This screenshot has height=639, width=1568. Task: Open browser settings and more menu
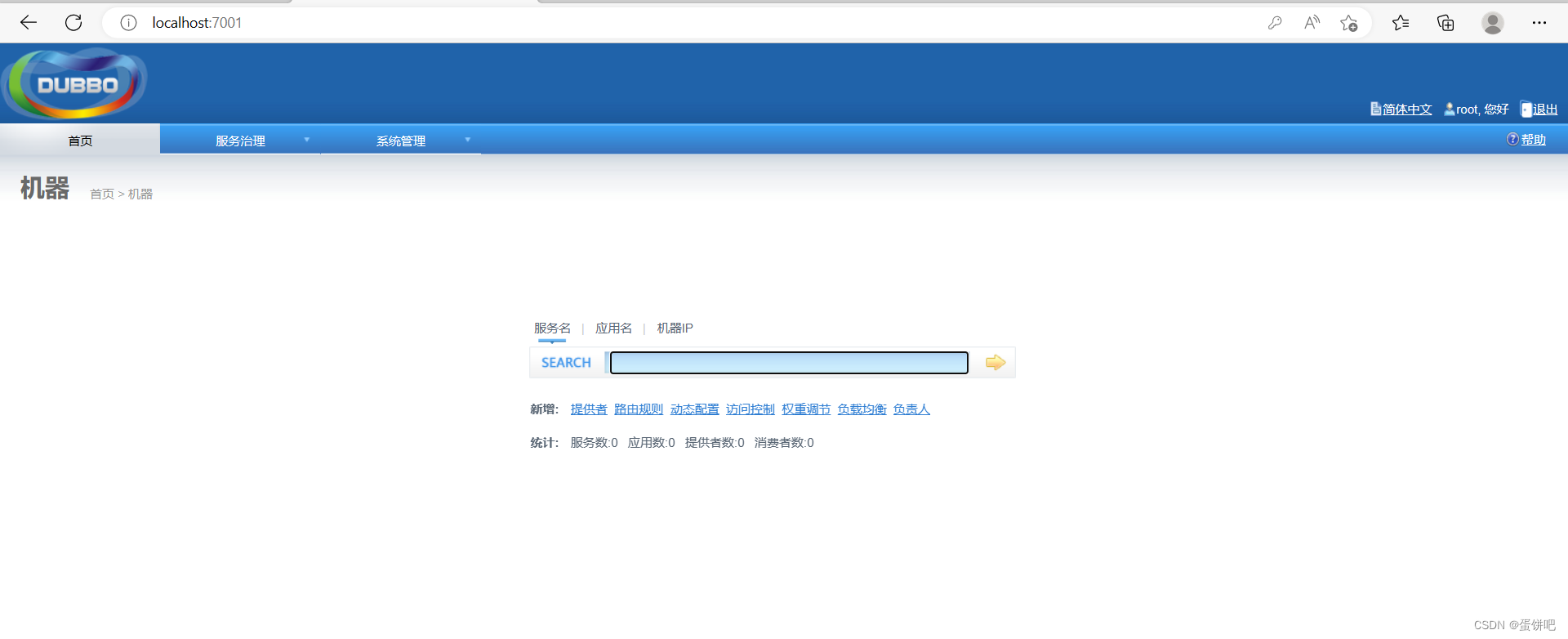[1539, 23]
